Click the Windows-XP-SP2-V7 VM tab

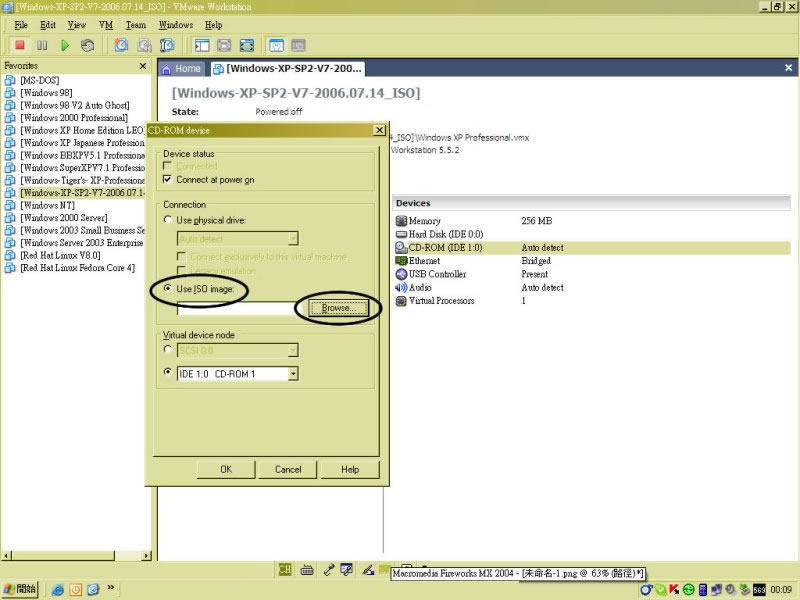pos(288,68)
